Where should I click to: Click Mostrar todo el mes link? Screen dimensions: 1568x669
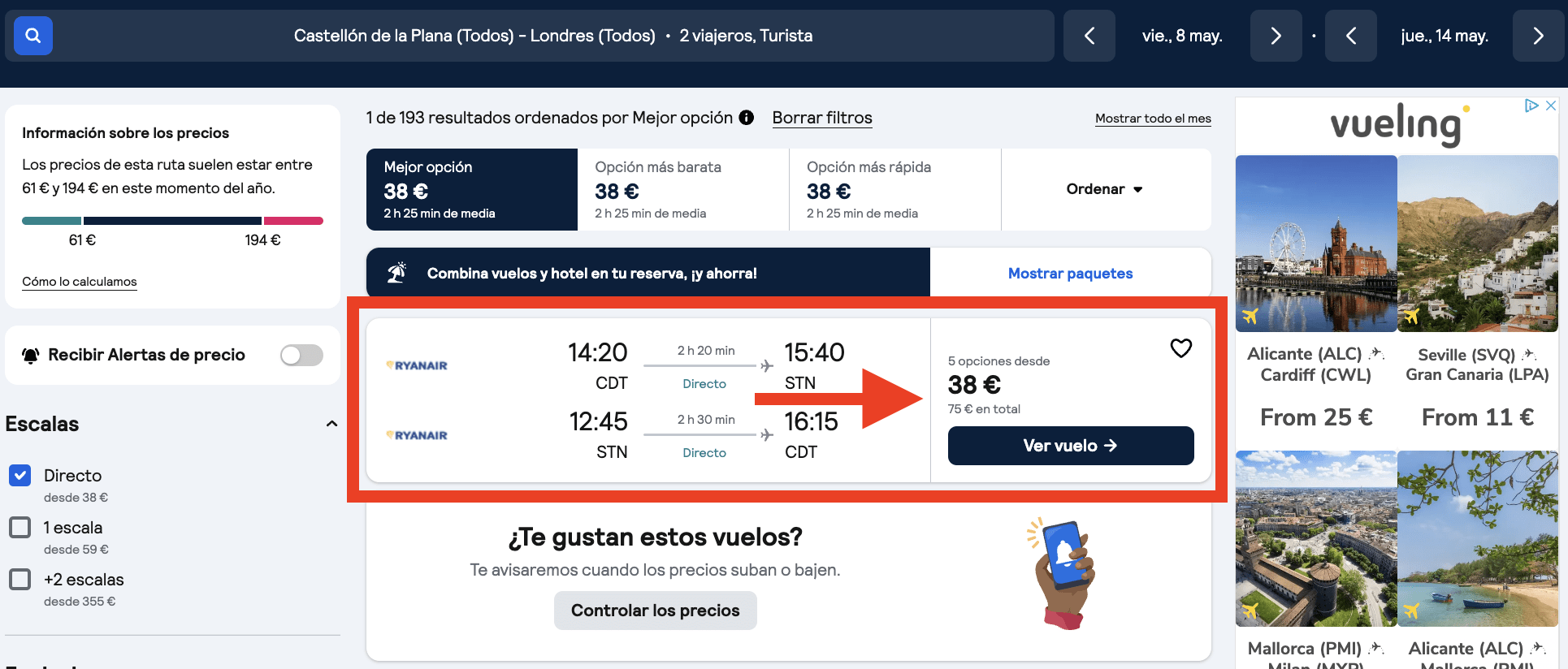click(x=1153, y=119)
